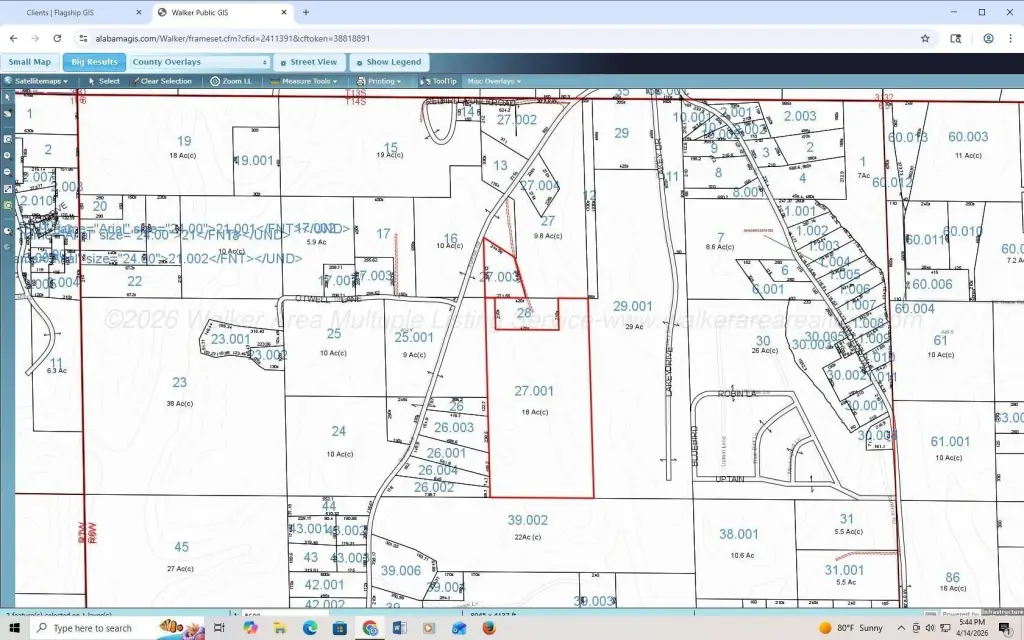Click the Show Legend button
The width and height of the screenshot is (1024, 640).
[390, 62]
